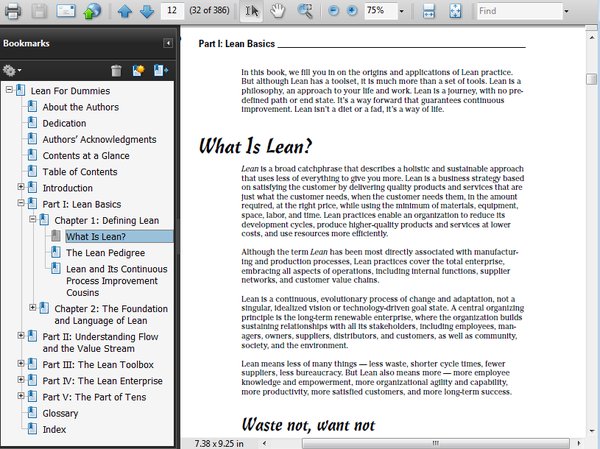Open the Glossary bookmark
This screenshot has width=600, height=449.
pos(60,413)
